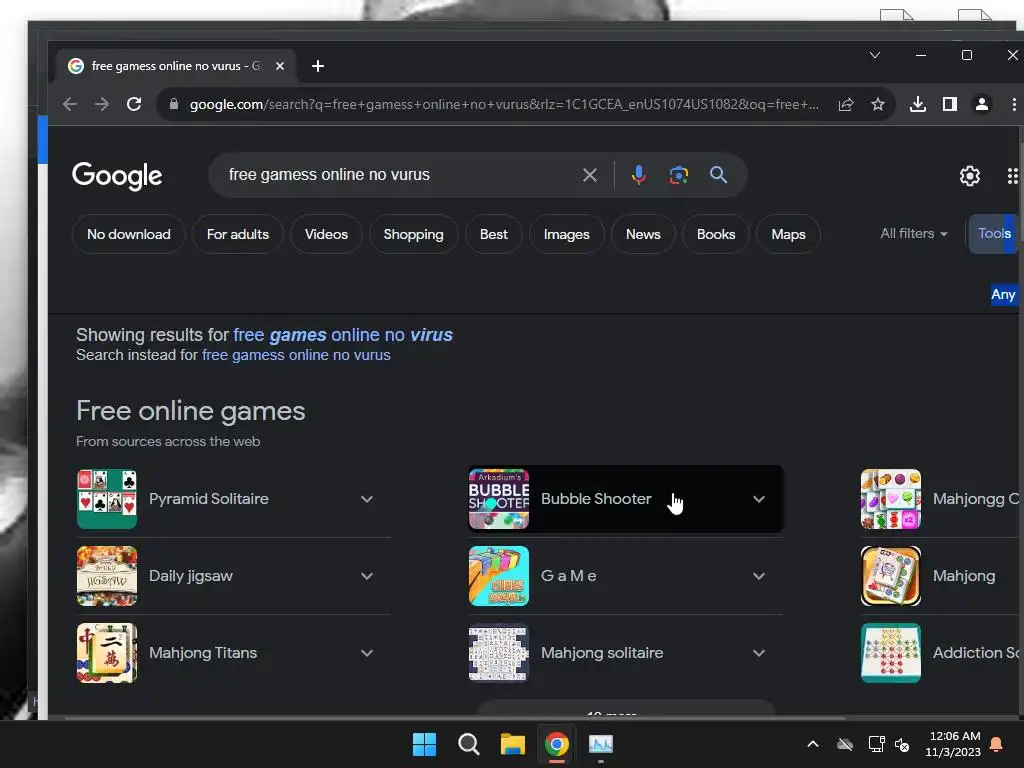
Task: Open the Google apps grid
Action: point(1012,176)
